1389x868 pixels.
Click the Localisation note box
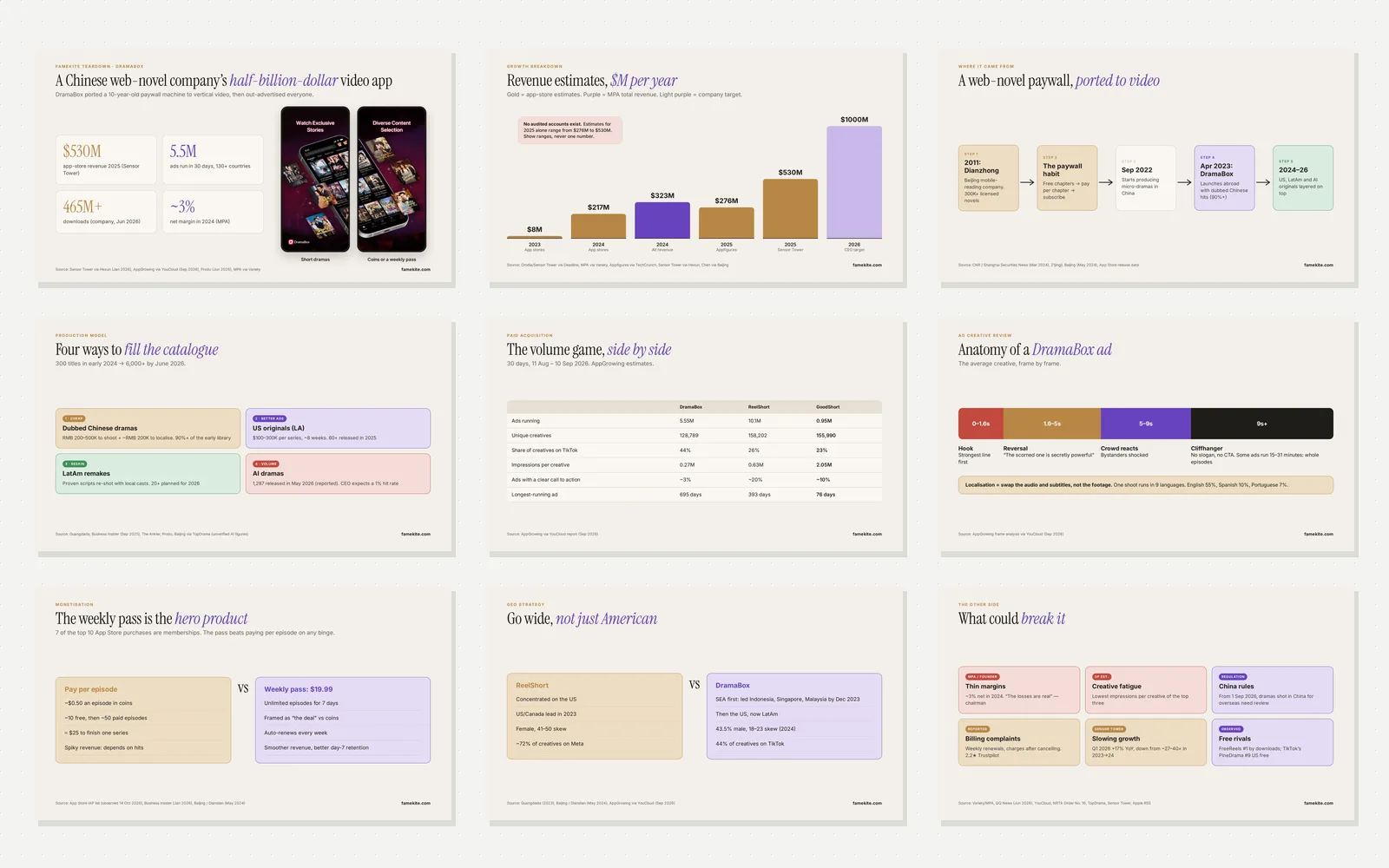point(1146,485)
